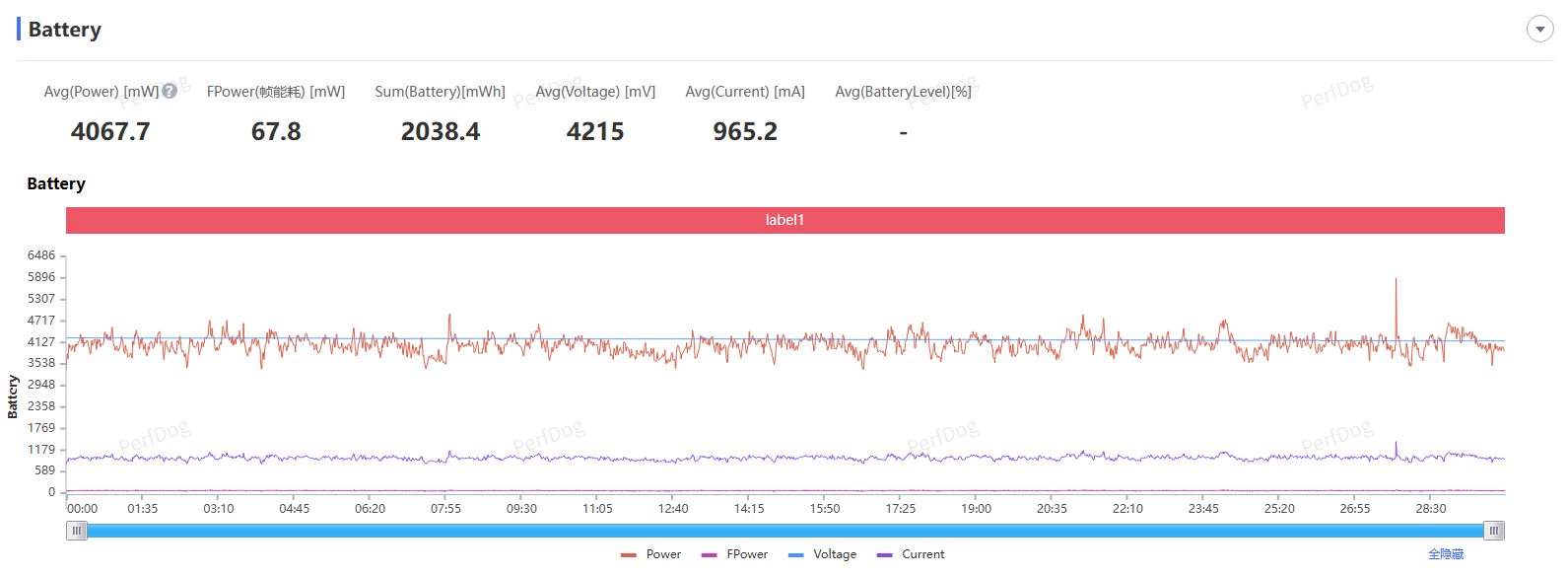Click the 14:15 mark on the time axis
The width and height of the screenshot is (1568, 576).
749,509
